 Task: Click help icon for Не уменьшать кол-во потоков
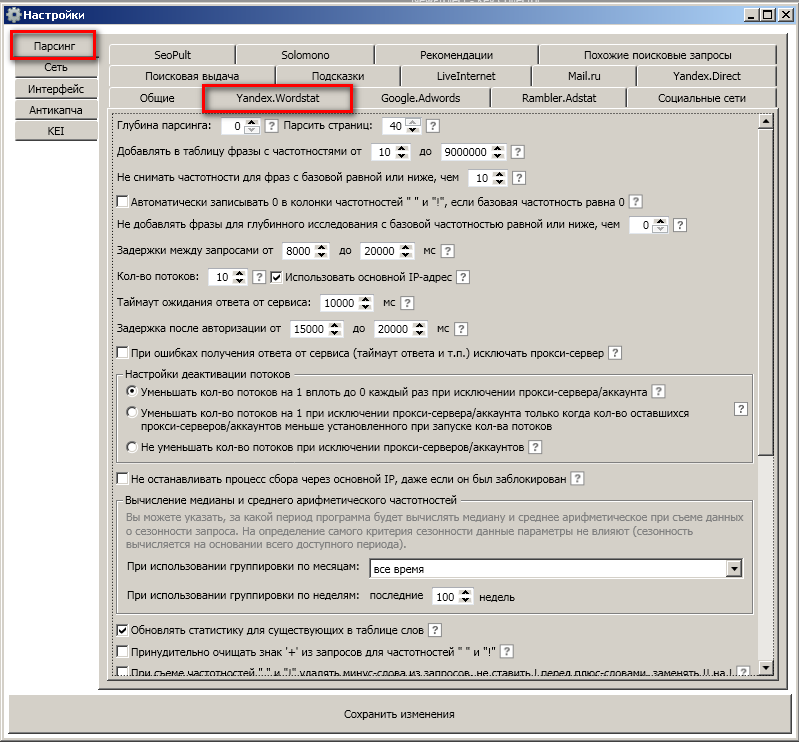point(535,447)
